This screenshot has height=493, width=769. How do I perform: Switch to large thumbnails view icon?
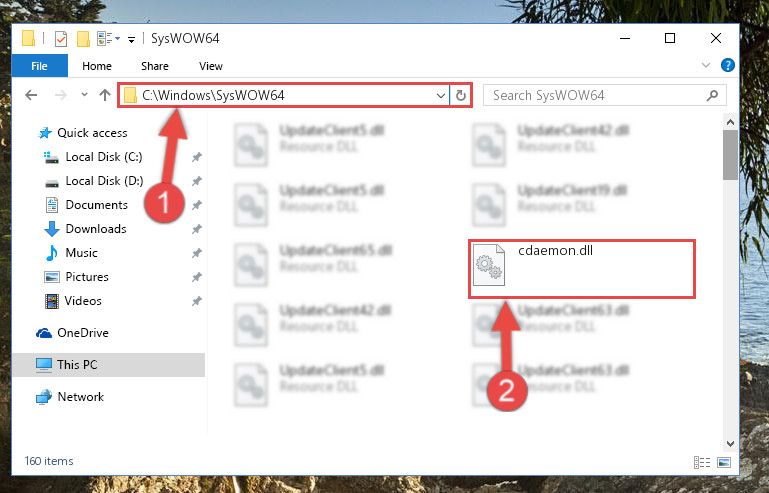724,462
